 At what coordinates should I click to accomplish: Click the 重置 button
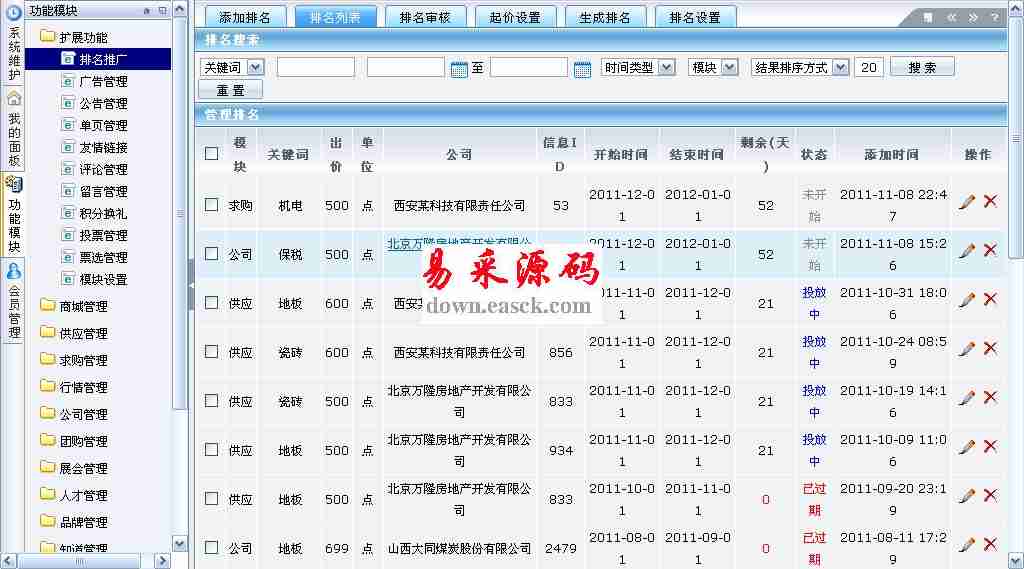(230, 90)
